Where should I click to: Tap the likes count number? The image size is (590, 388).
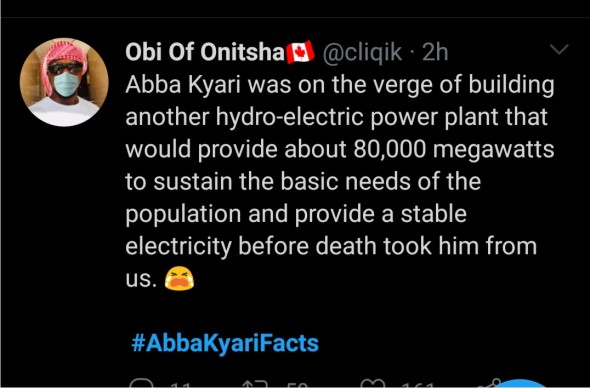coord(418,385)
